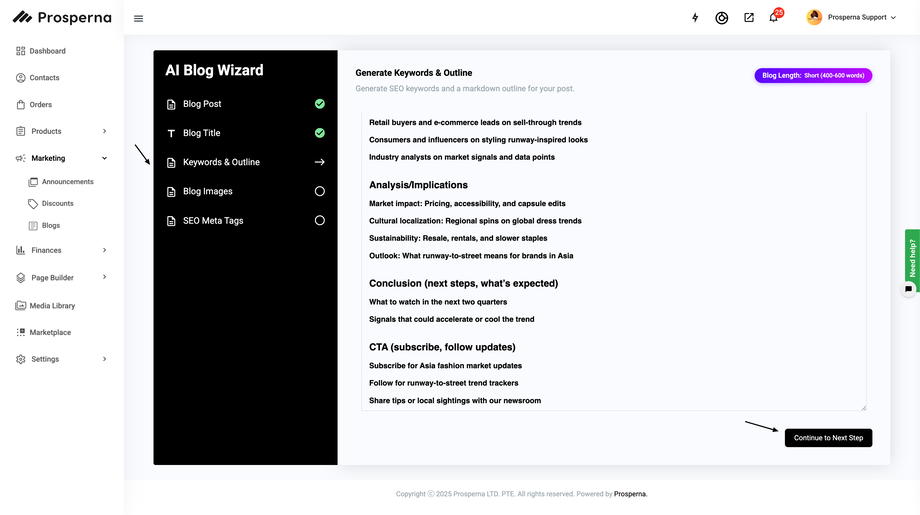Go to the Blogs submenu item
Viewport: 920px width, 515px height.
click(50, 226)
